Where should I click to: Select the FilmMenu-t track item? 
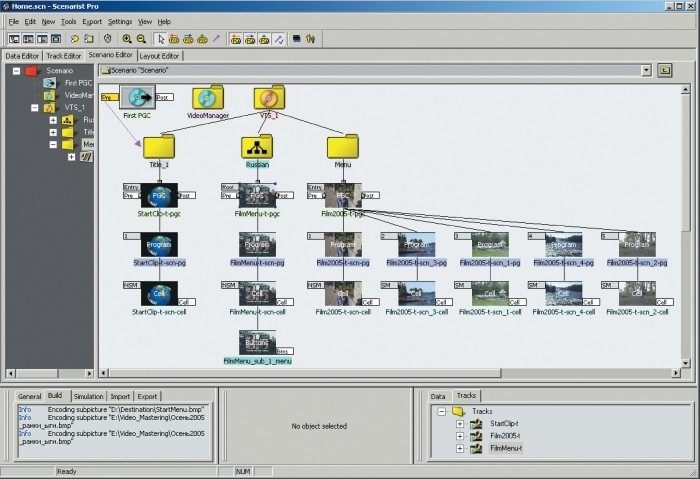[506, 449]
